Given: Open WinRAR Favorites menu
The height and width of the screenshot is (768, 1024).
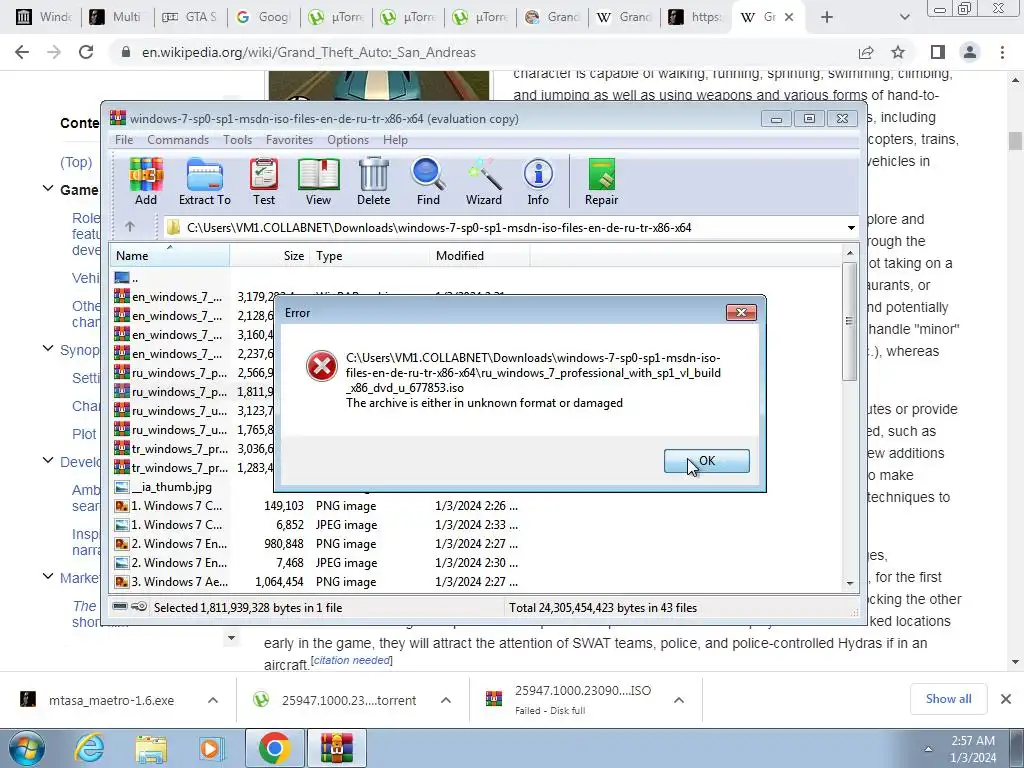Looking at the screenshot, I should pos(289,140).
